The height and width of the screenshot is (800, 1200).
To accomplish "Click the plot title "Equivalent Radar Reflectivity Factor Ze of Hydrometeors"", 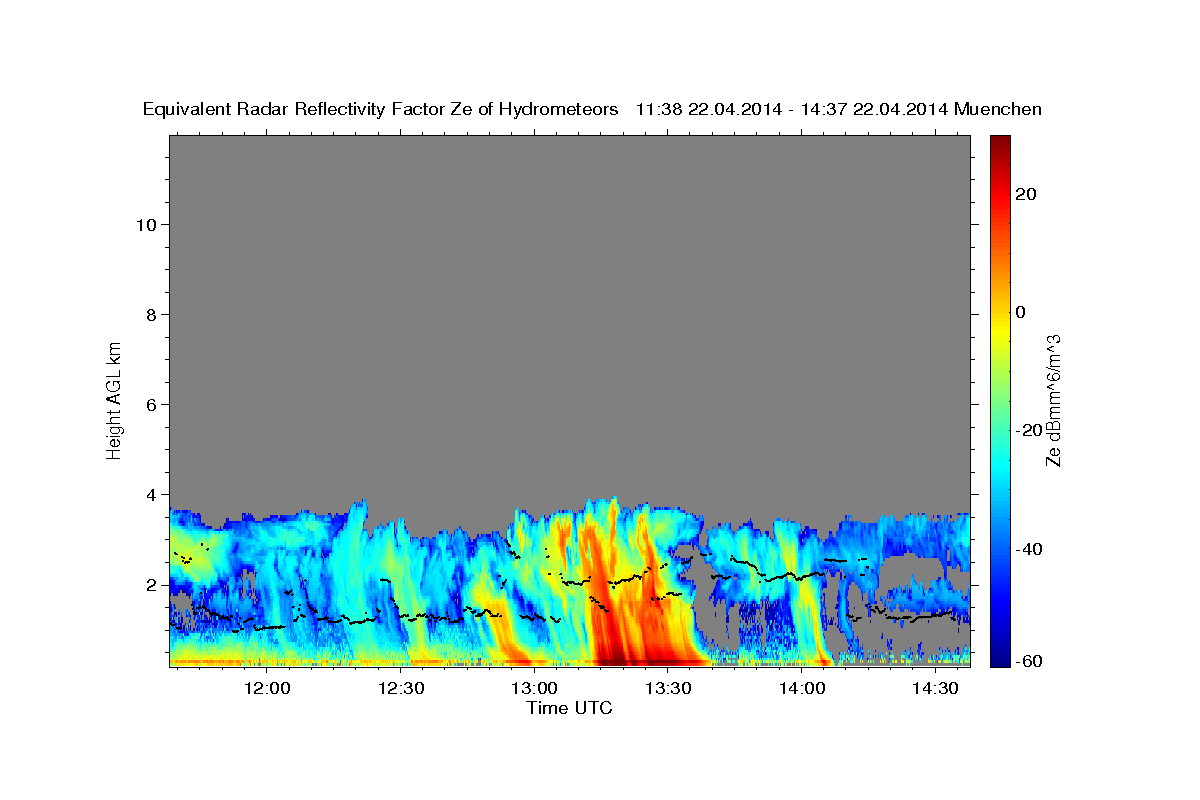I will (x=381, y=110).
